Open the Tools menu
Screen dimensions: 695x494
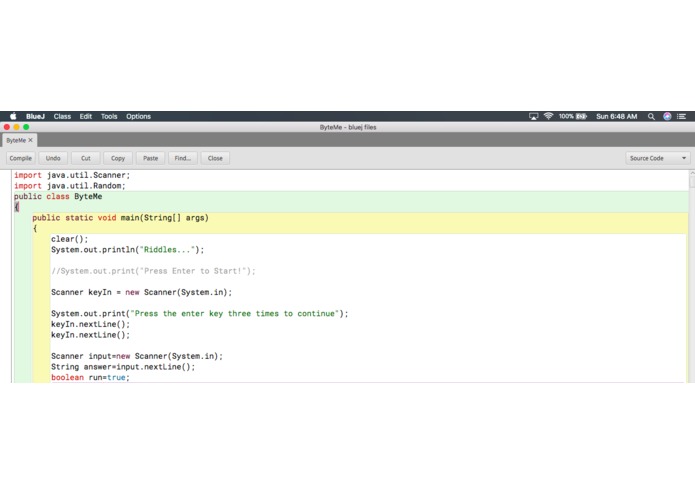(x=109, y=116)
